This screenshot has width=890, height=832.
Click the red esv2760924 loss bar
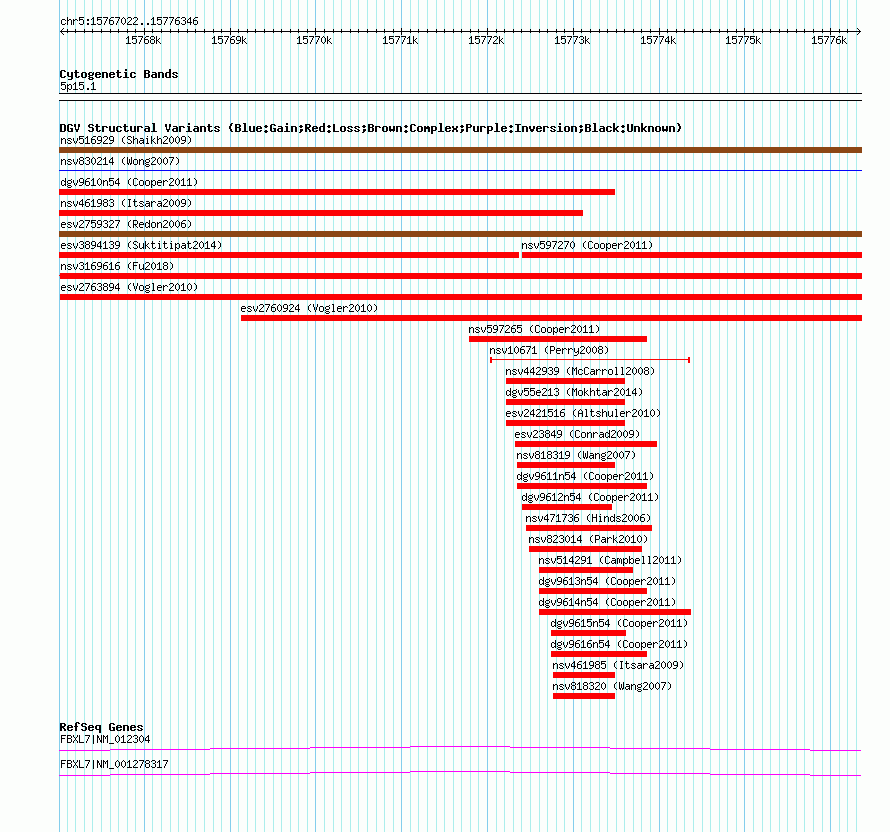(x=551, y=318)
